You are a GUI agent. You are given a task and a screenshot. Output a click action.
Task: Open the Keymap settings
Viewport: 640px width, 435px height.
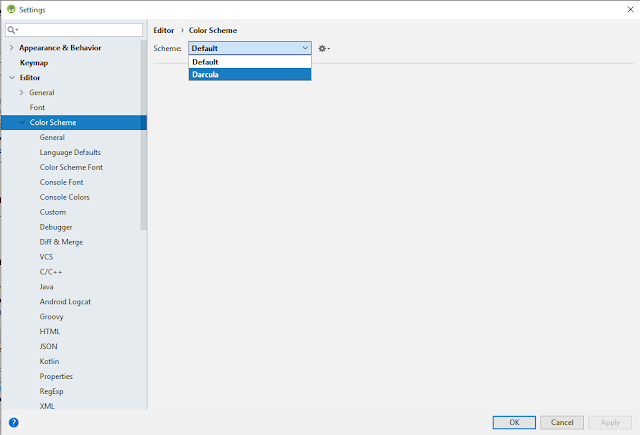tap(34, 63)
